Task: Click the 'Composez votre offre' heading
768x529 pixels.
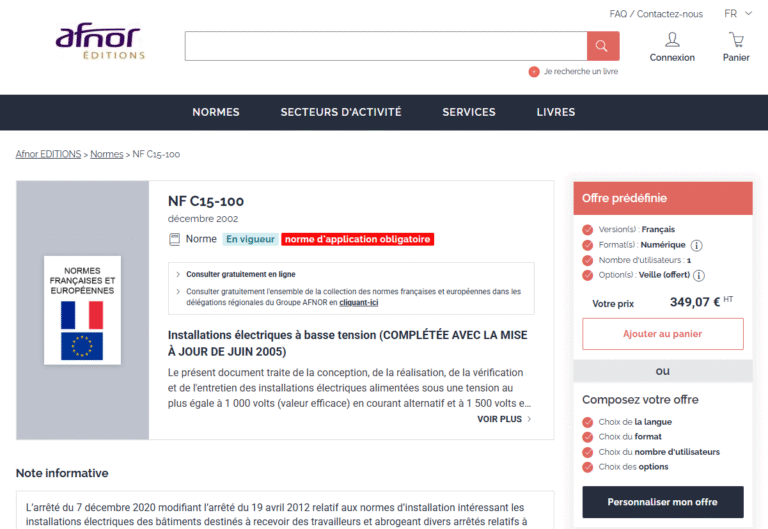Action: click(640, 400)
